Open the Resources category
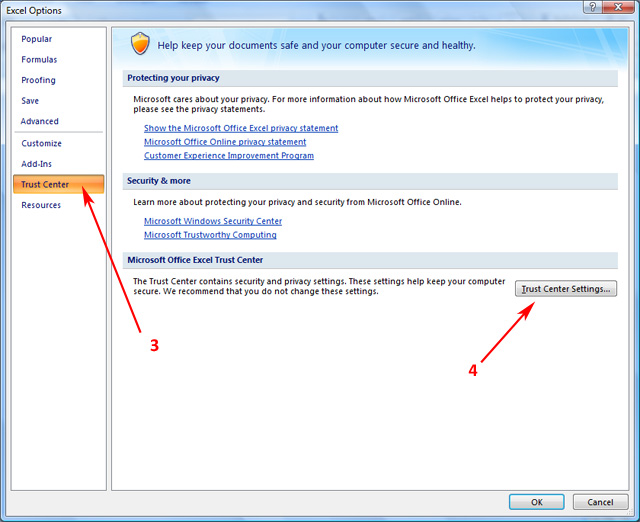The width and height of the screenshot is (640, 522). 41,205
